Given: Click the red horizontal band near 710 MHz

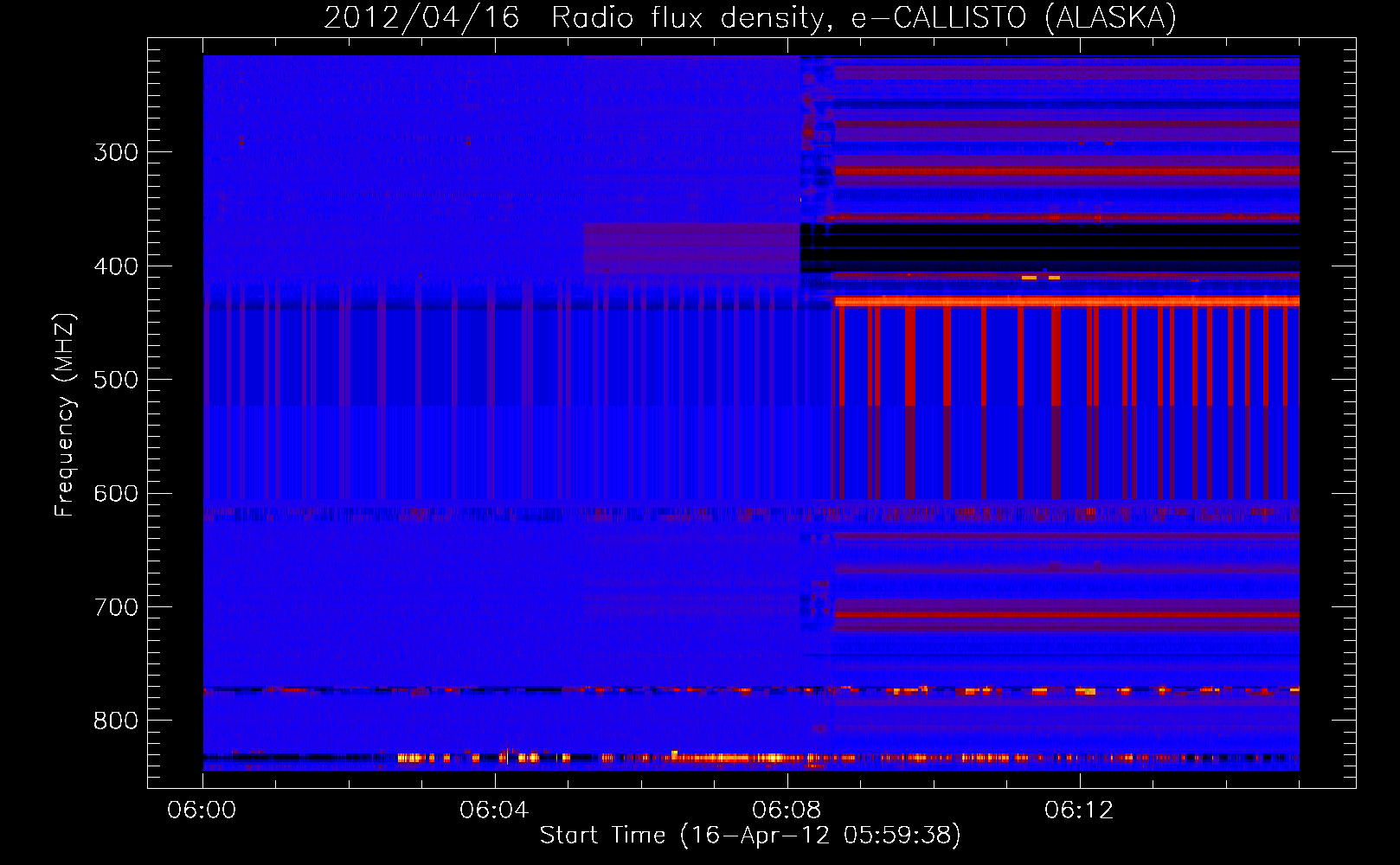Looking at the screenshot, I should click(1066, 615).
